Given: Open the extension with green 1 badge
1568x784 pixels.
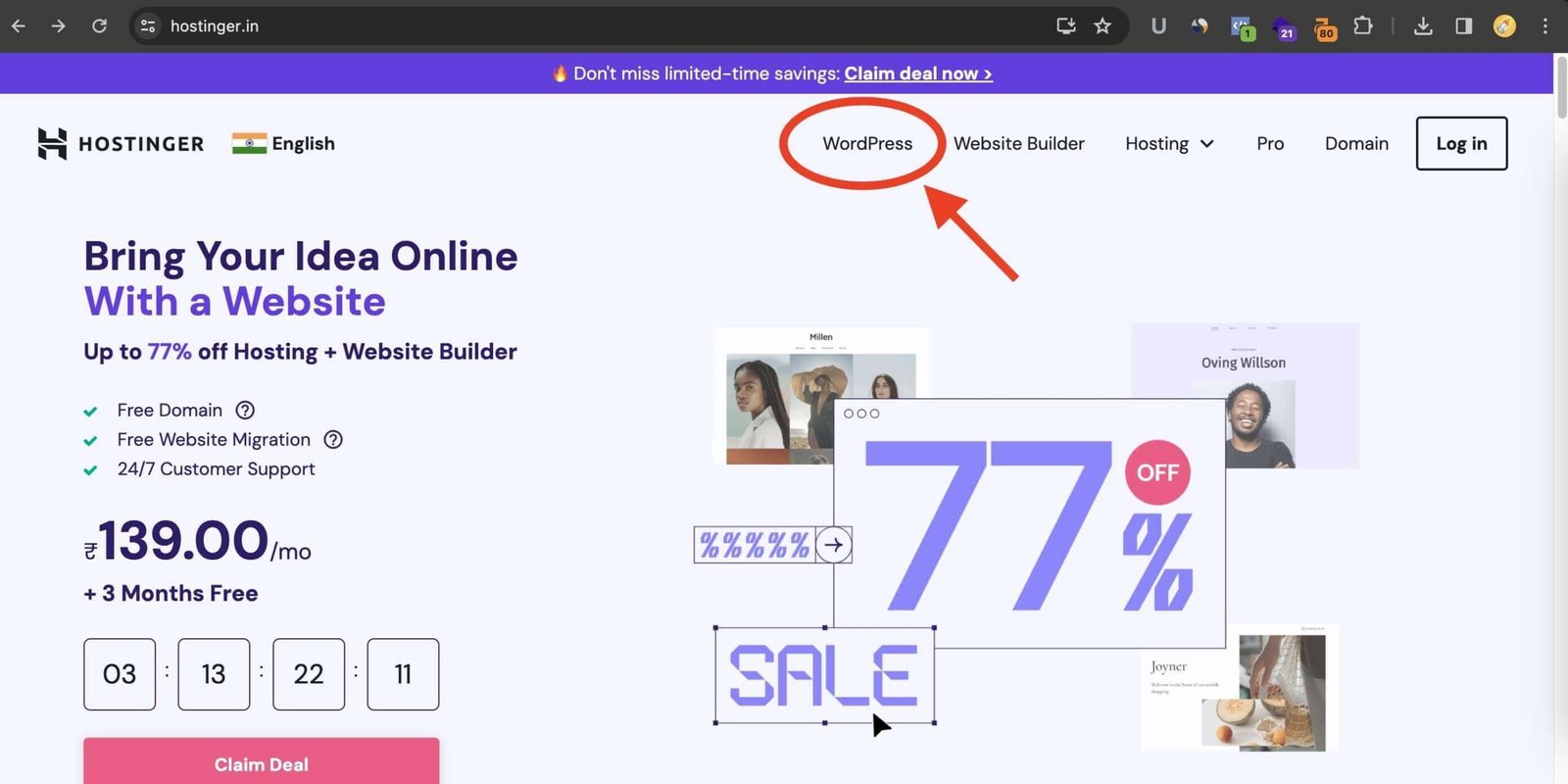Looking at the screenshot, I should [1243, 27].
